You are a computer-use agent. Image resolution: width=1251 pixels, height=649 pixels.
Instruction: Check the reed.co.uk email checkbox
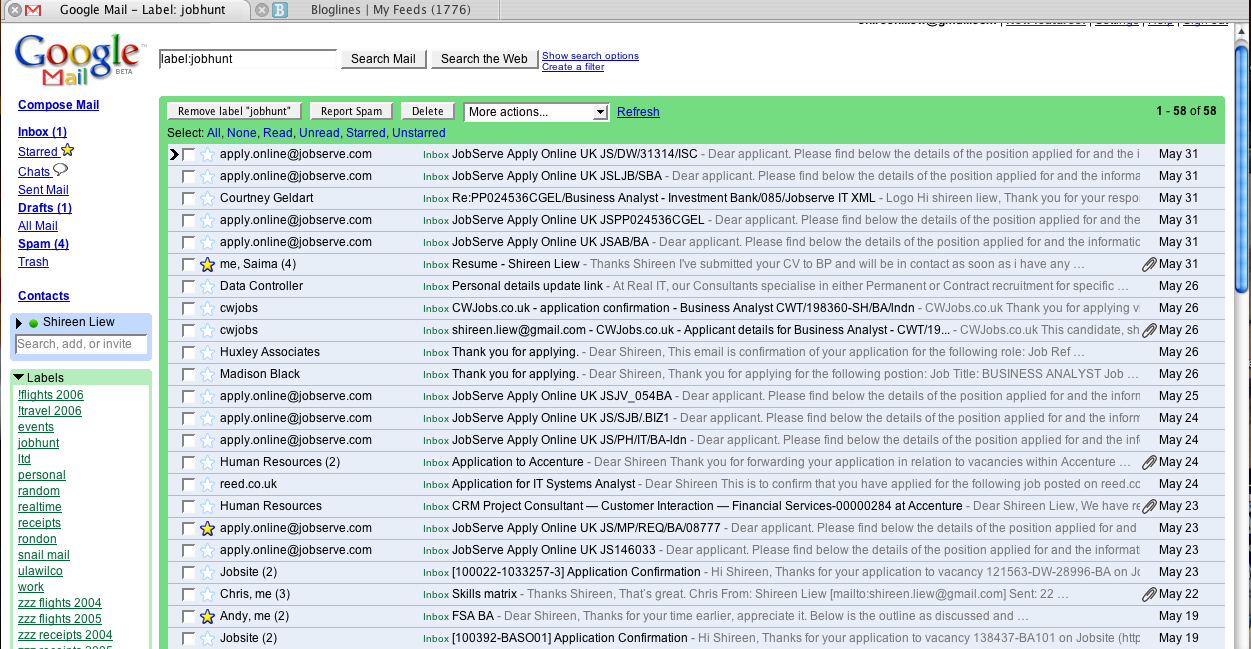tap(188, 484)
